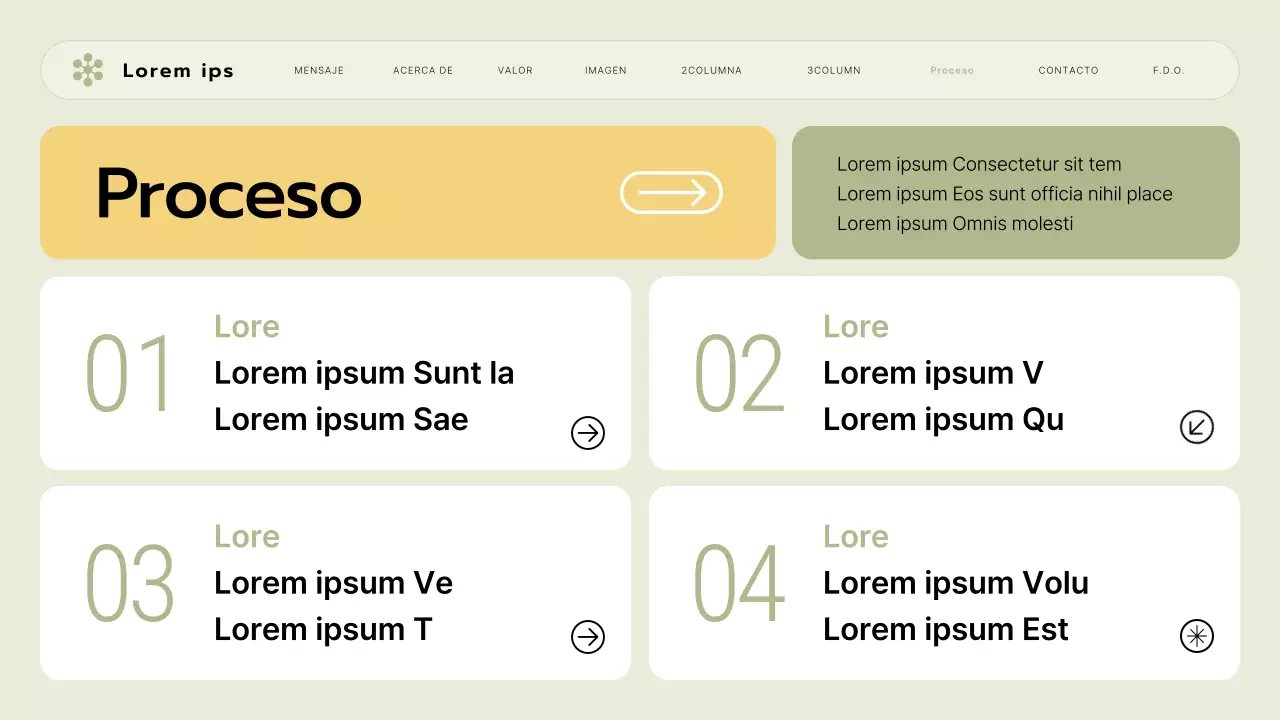This screenshot has height=720, width=1280.
Task: Click the Lorem ips brand name
Action: (x=178, y=70)
